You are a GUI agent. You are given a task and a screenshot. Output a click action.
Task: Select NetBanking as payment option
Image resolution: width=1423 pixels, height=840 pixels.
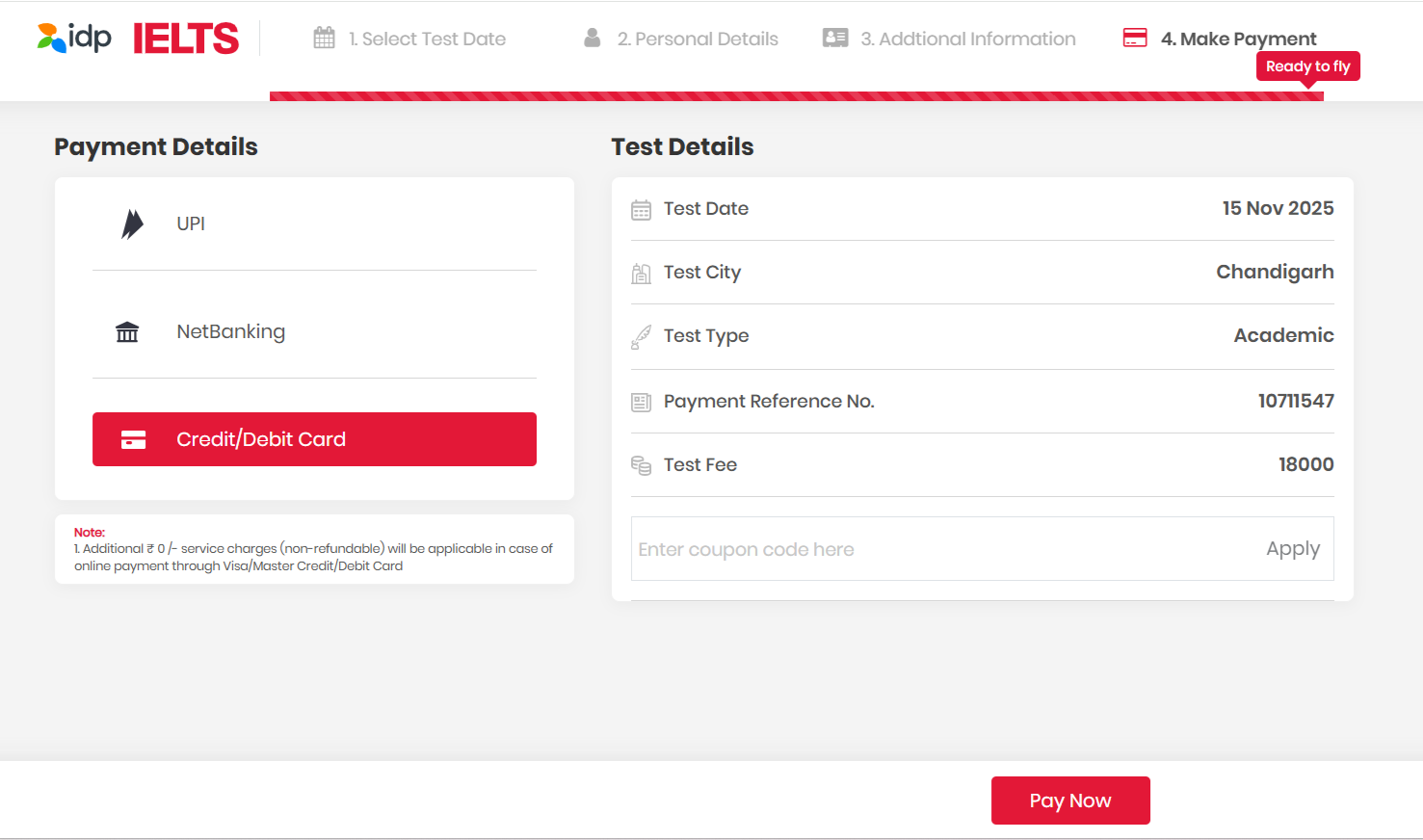230,331
